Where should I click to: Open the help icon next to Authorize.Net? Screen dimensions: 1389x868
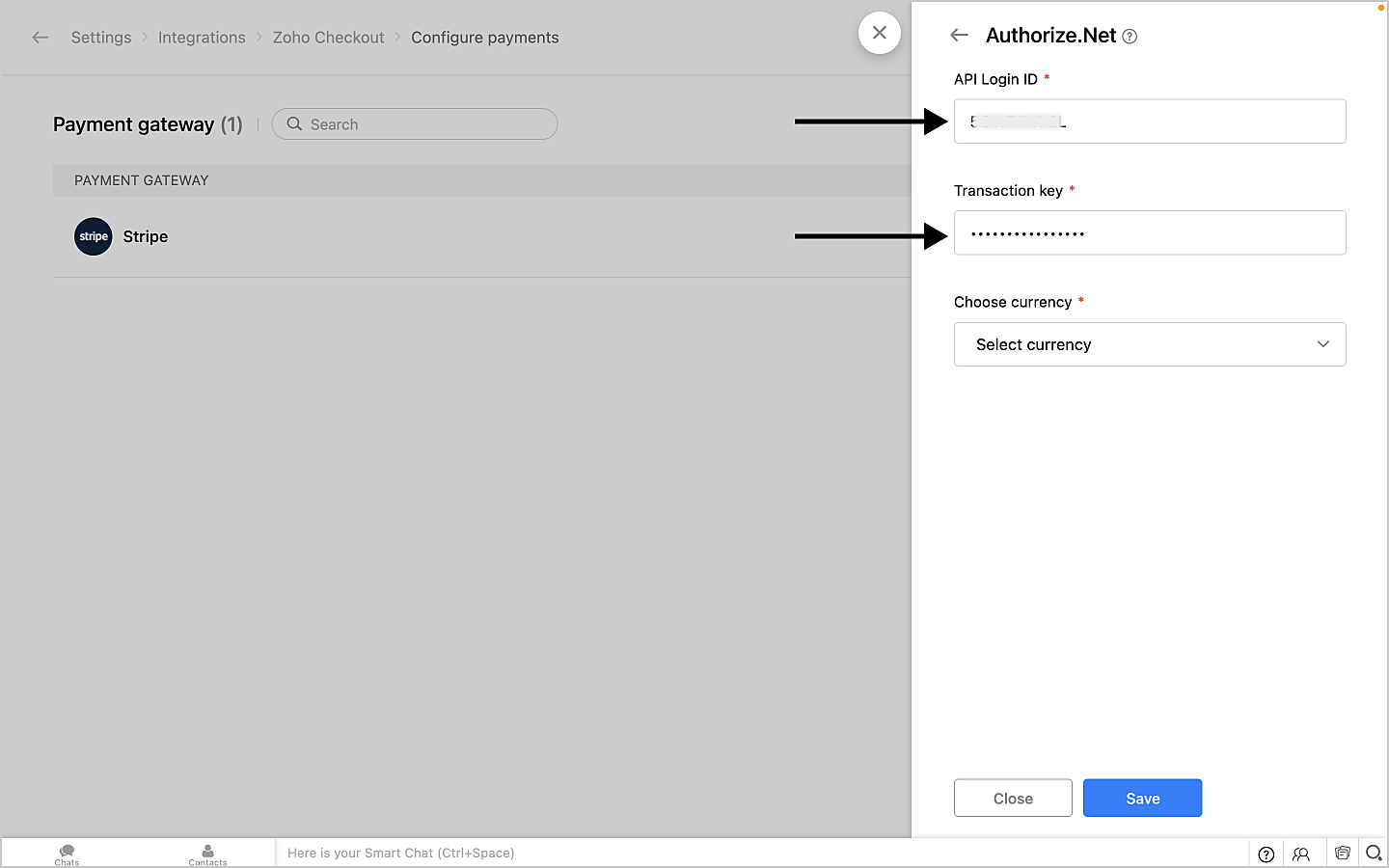1130,37
